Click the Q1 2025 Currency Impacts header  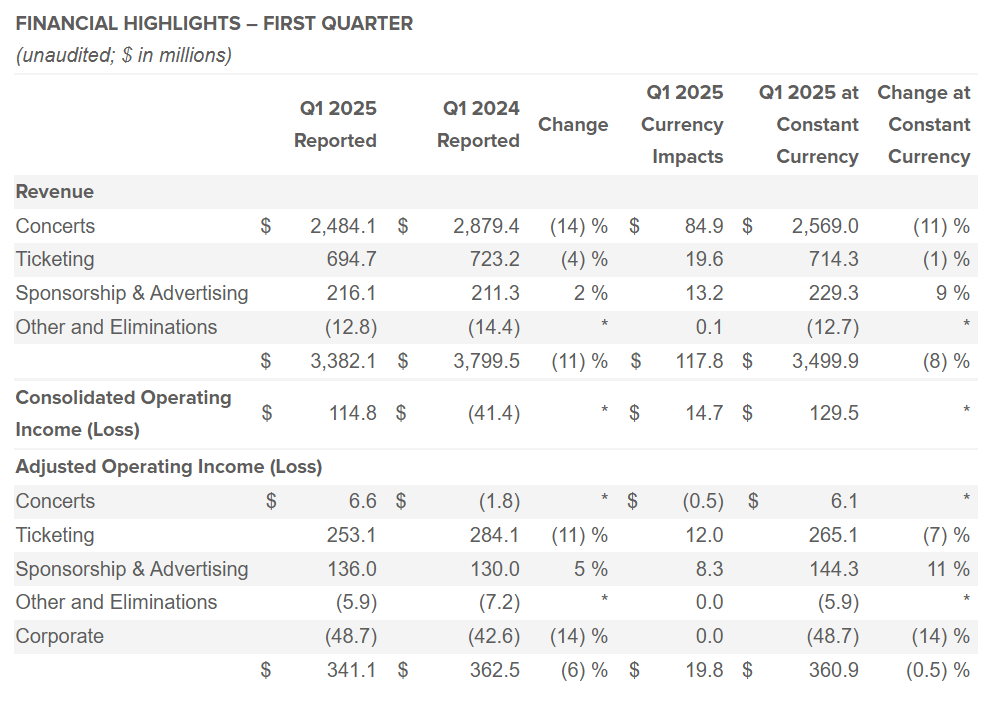point(684,125)
